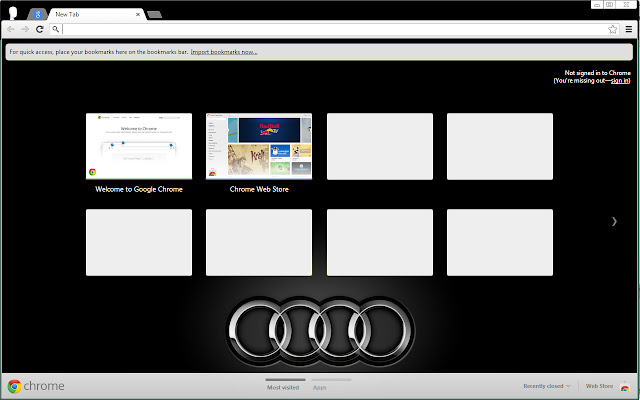Click the Chrome Web Store tile caption
Viewport: 640px width, 400px height.
click(x=259, y=189)
